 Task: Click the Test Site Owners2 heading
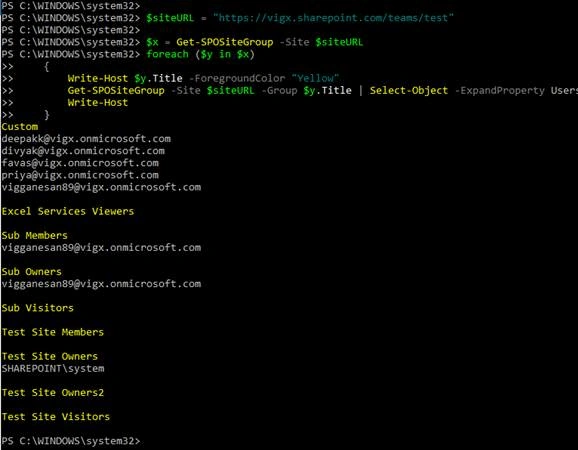[53, 393]
